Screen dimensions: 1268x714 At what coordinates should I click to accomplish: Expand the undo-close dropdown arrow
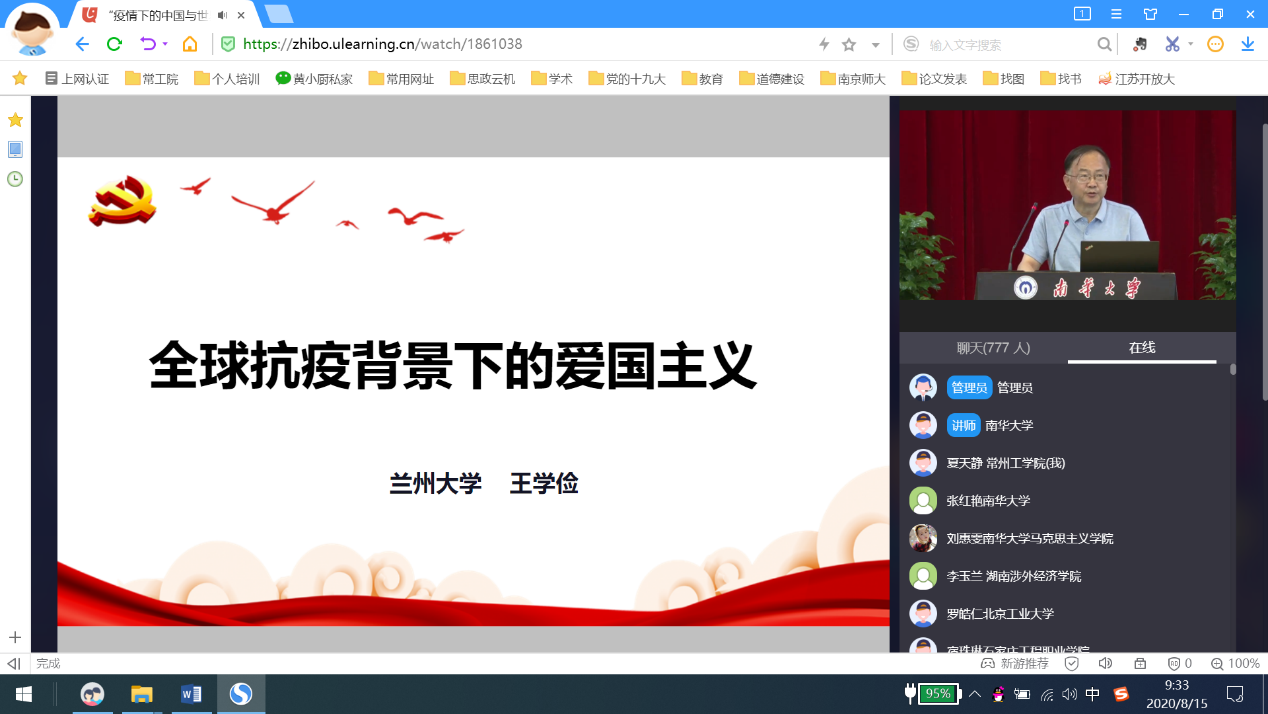pyautogui.click(x=165, y=44)
